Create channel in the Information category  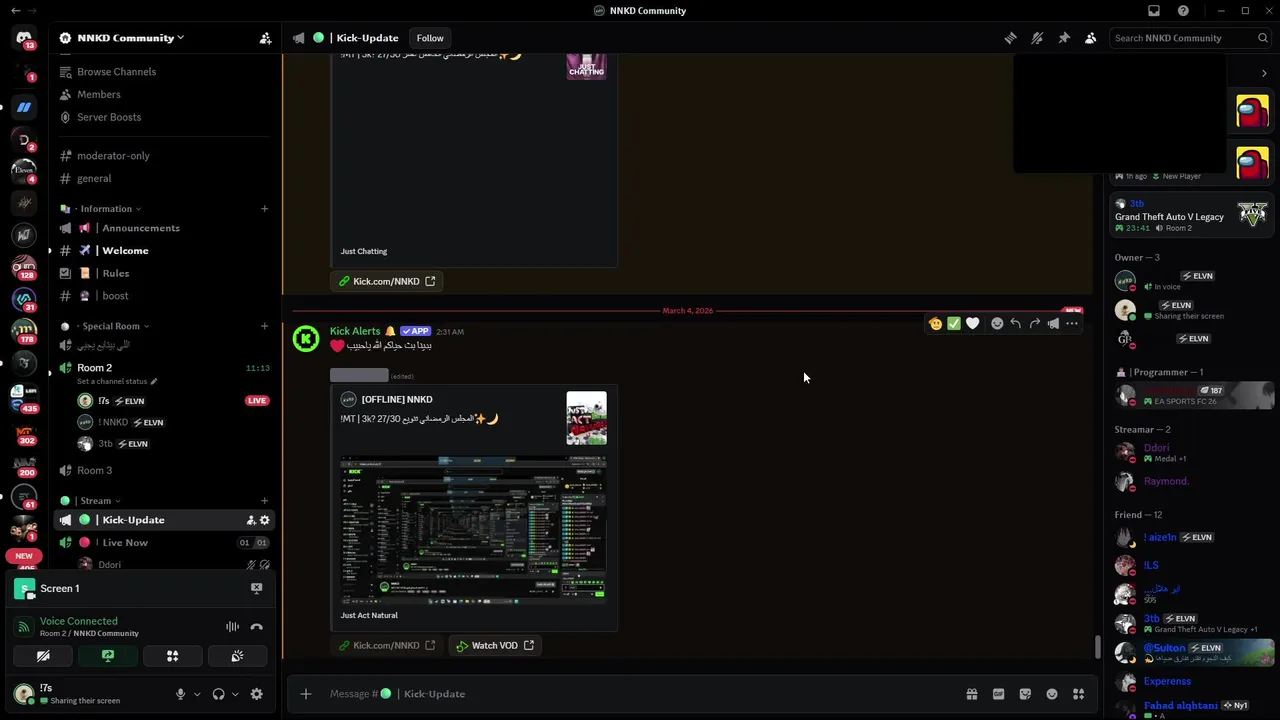coord(265,209)
